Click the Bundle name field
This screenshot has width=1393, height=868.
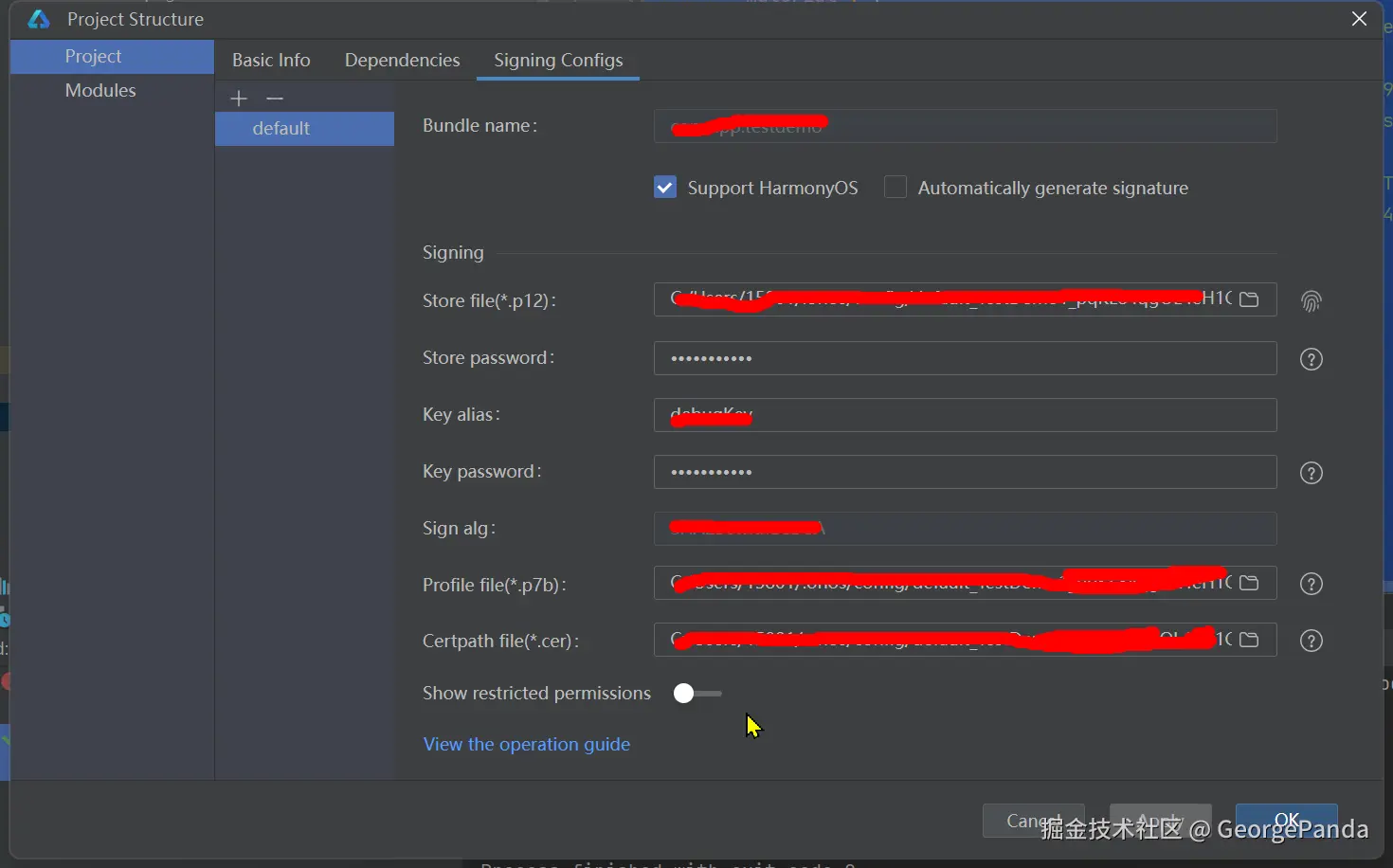965,126
